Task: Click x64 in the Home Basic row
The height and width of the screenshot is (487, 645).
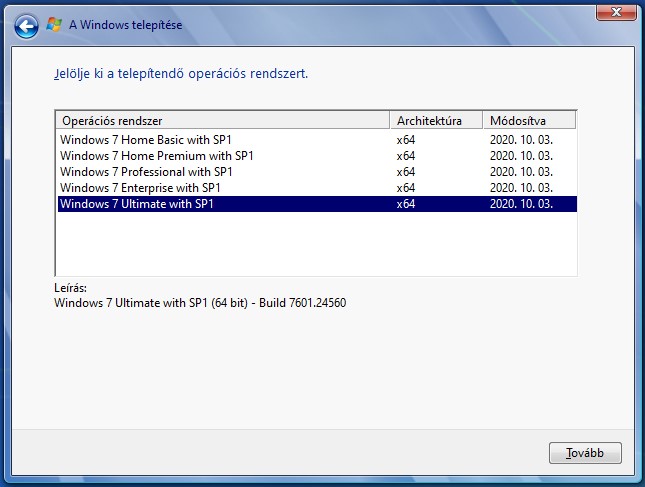Action: [x=406, y=140]
